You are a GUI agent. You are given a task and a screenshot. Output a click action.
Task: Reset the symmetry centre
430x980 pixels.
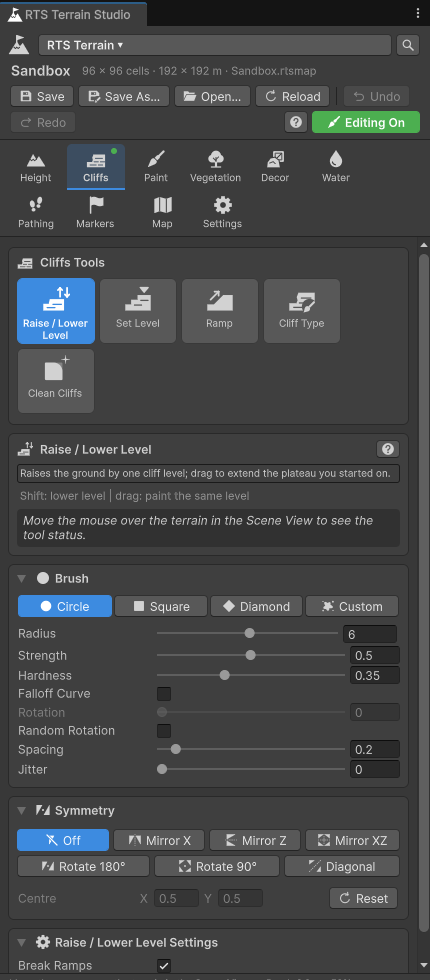[x=364, y=898]
